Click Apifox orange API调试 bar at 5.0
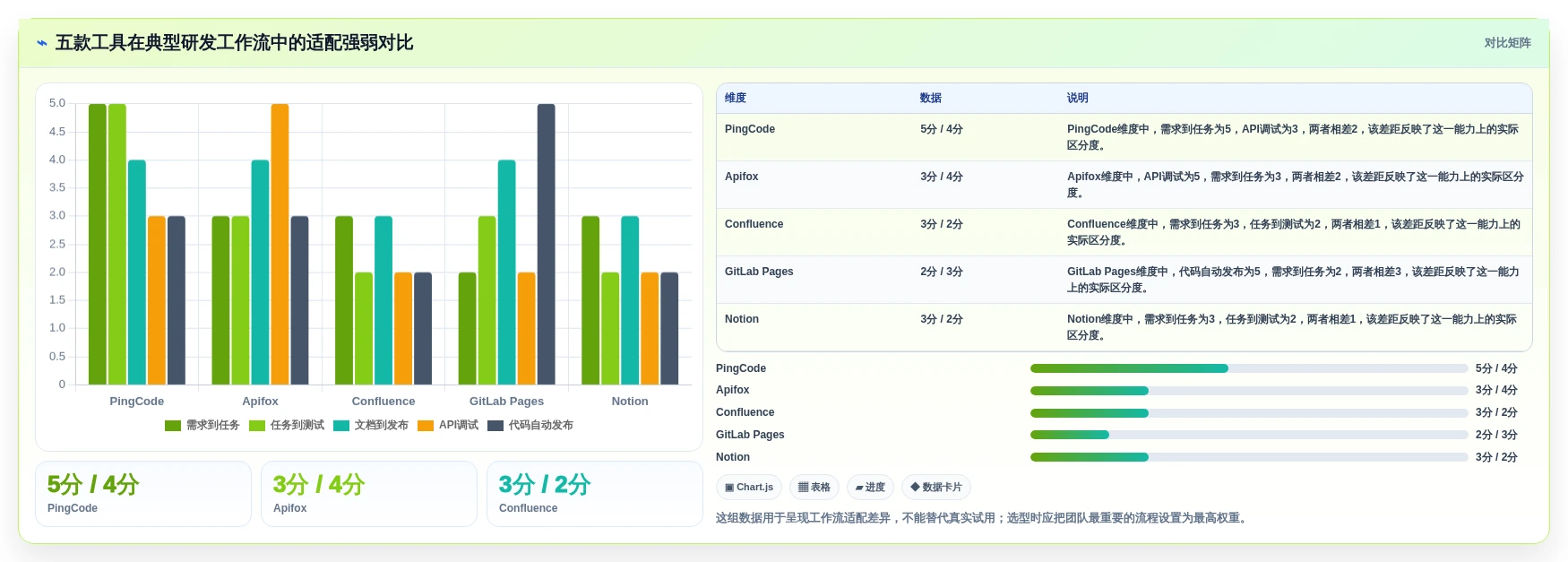Viewport: 1568px width, 562px height. click(x=280, y=245)
